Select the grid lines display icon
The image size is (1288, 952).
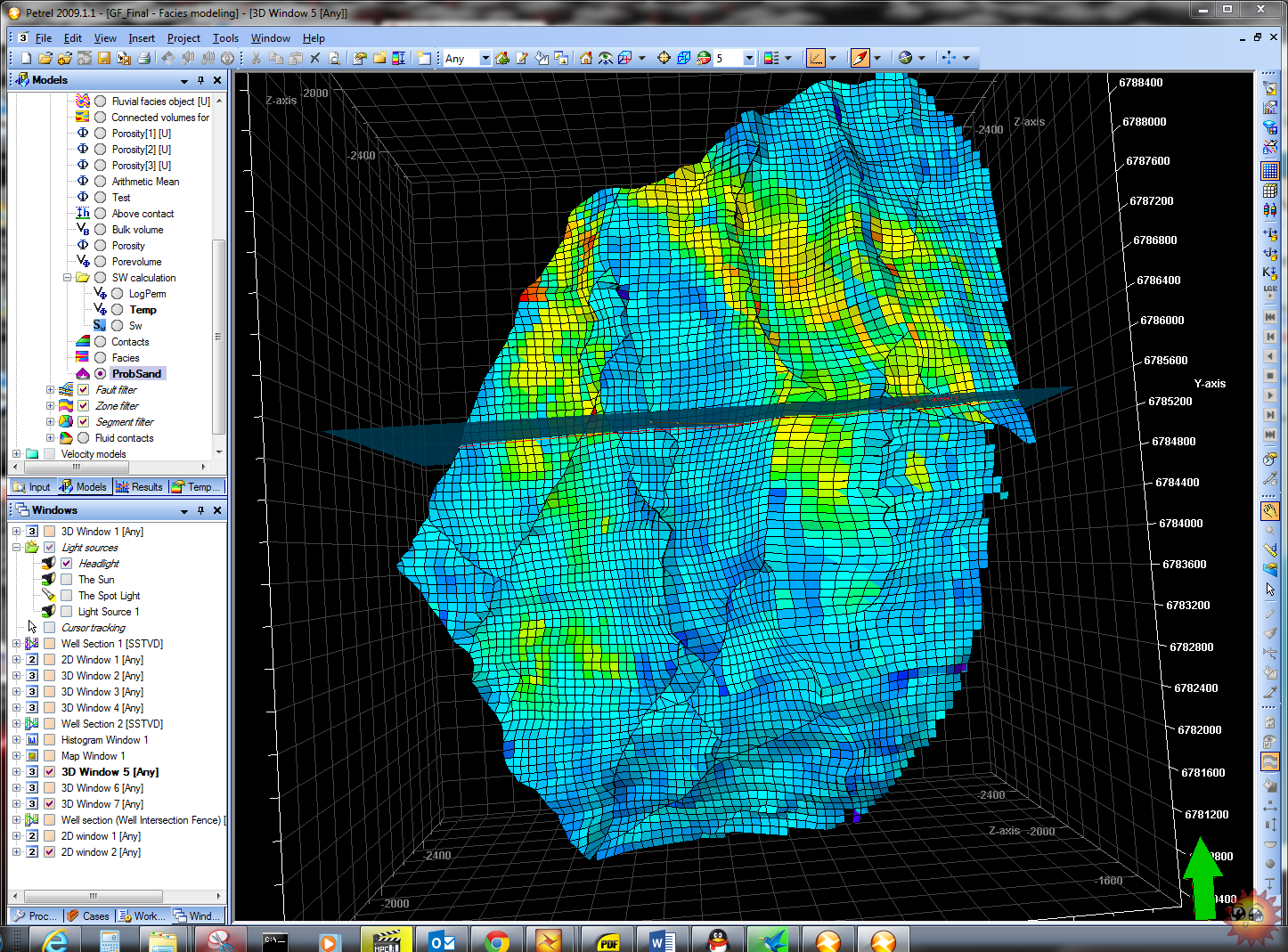point(1270,170)
